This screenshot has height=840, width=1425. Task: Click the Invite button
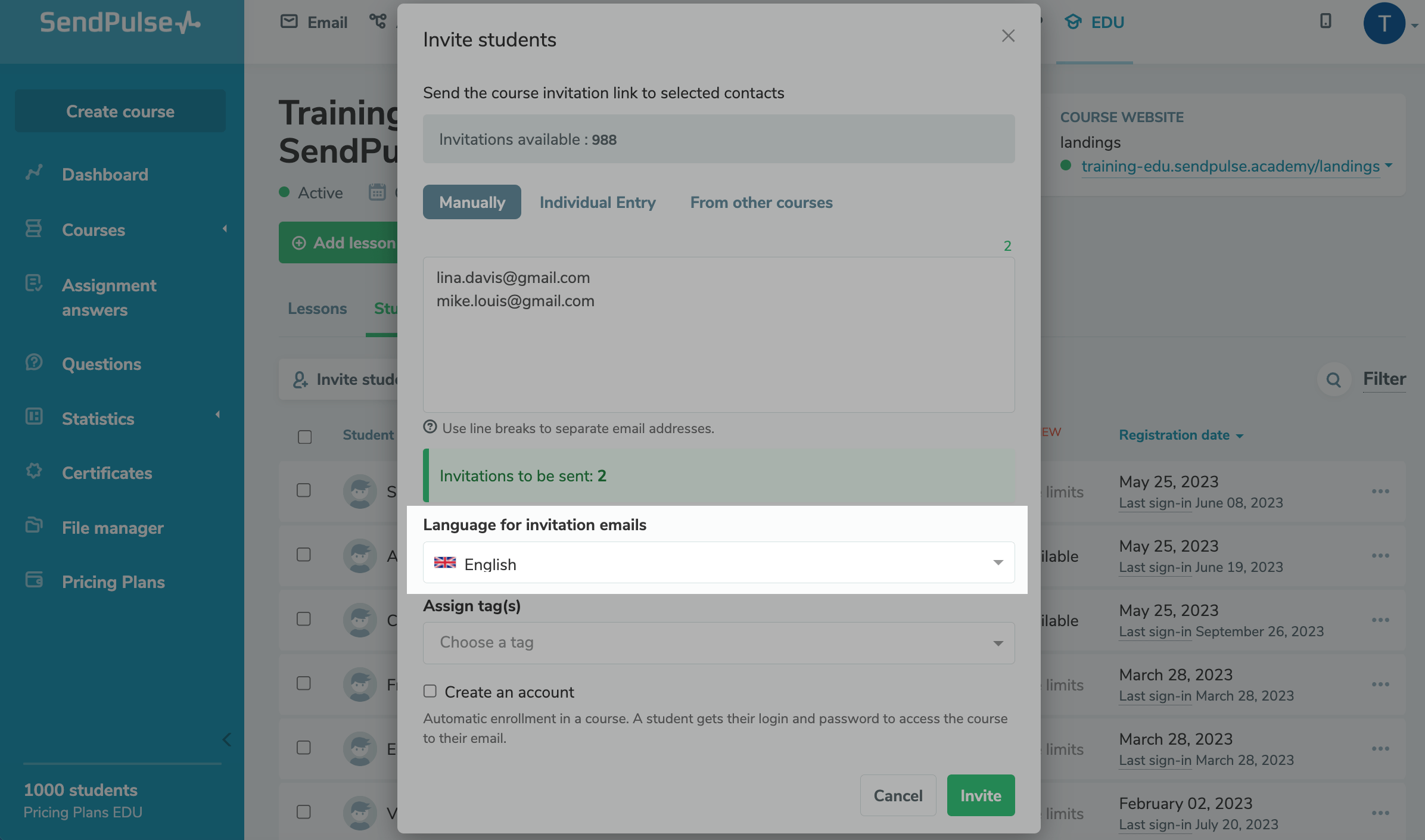[x=980, y=795]
